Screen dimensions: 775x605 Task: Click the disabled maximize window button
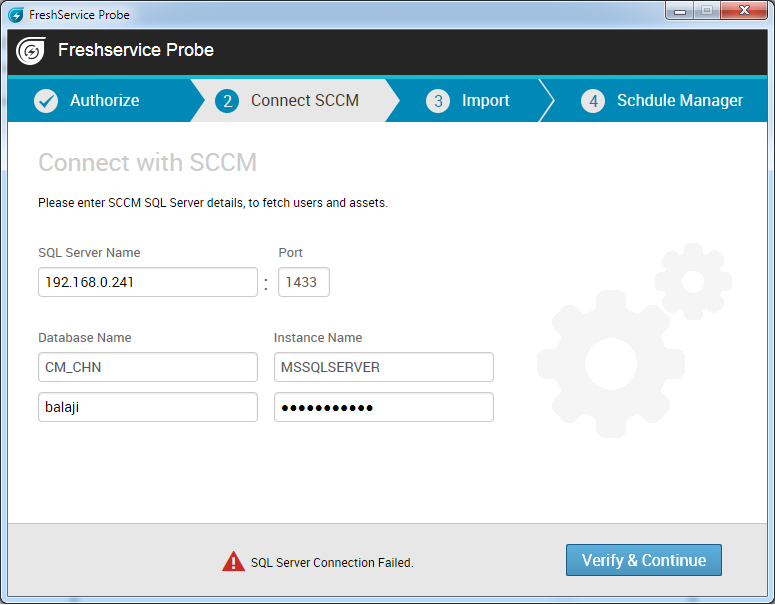pos(707,11)
